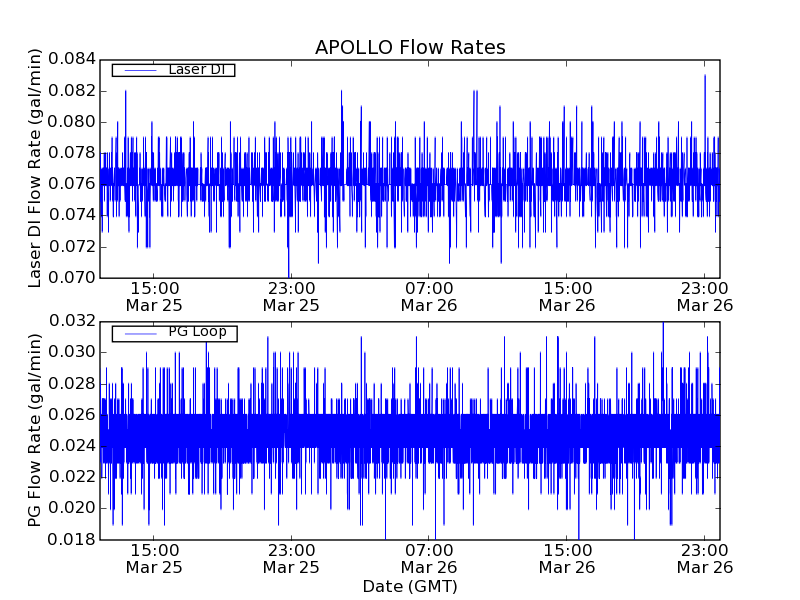
Task: Click bottom plot's "15:00 Mar 26" time tick
Action: click(x=567, y=558)
